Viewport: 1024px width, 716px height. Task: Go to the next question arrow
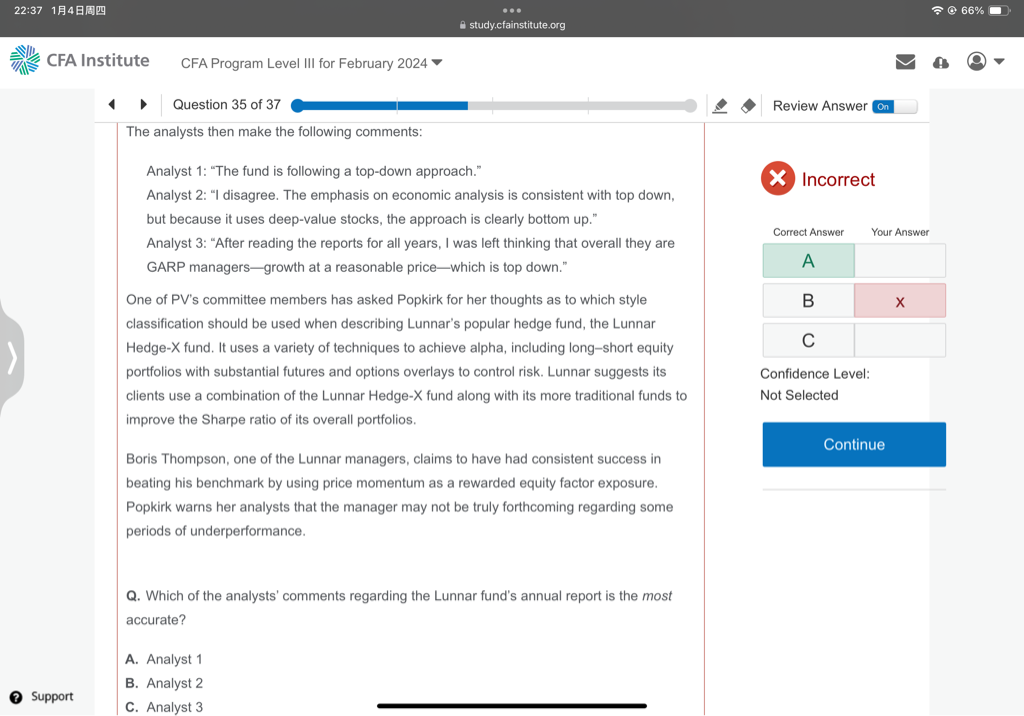(x=143, y=105)
